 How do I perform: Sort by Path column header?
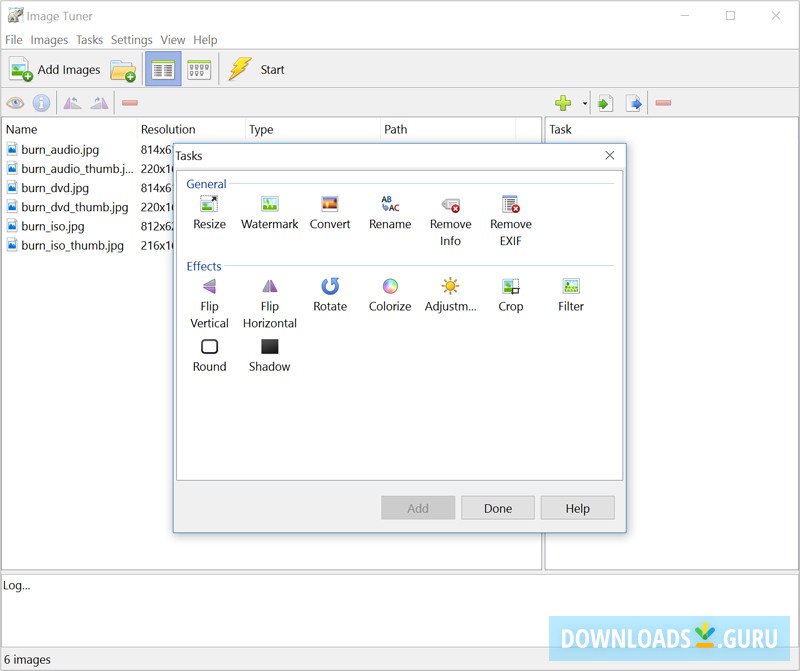(x=447, y=129)
